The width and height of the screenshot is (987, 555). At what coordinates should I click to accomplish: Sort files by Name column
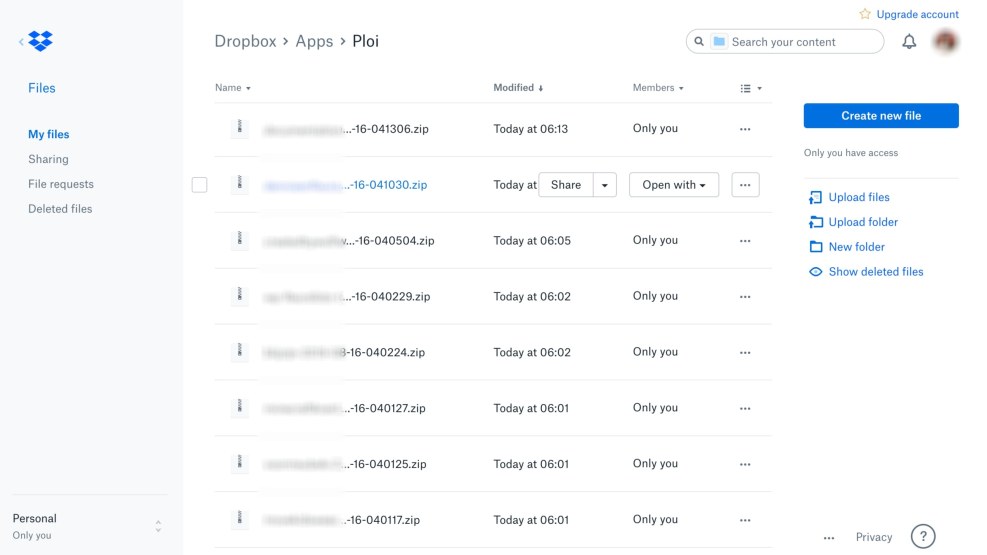point(232,87)
